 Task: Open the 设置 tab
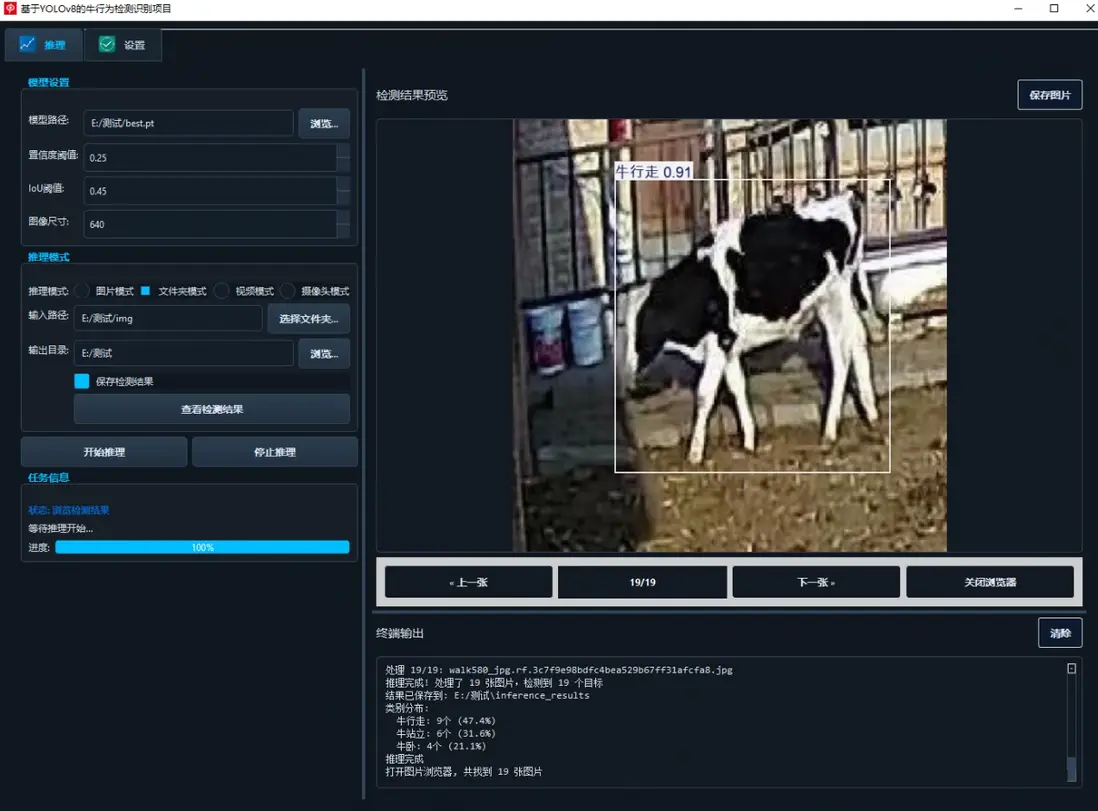123,45
